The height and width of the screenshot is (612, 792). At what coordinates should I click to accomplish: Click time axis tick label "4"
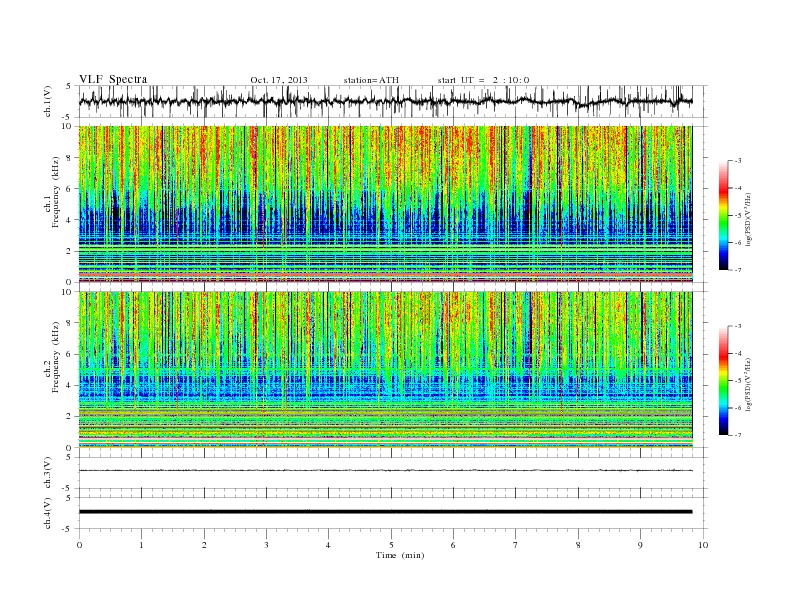(328, 545)
